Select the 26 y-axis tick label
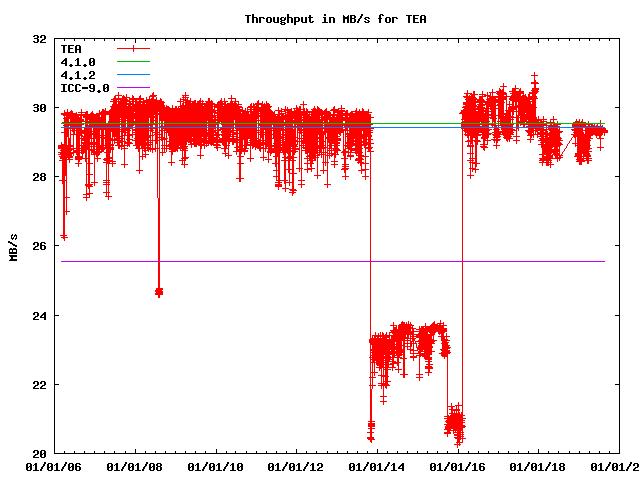Screen dimensions: 640x480 (x=38, y=247)
